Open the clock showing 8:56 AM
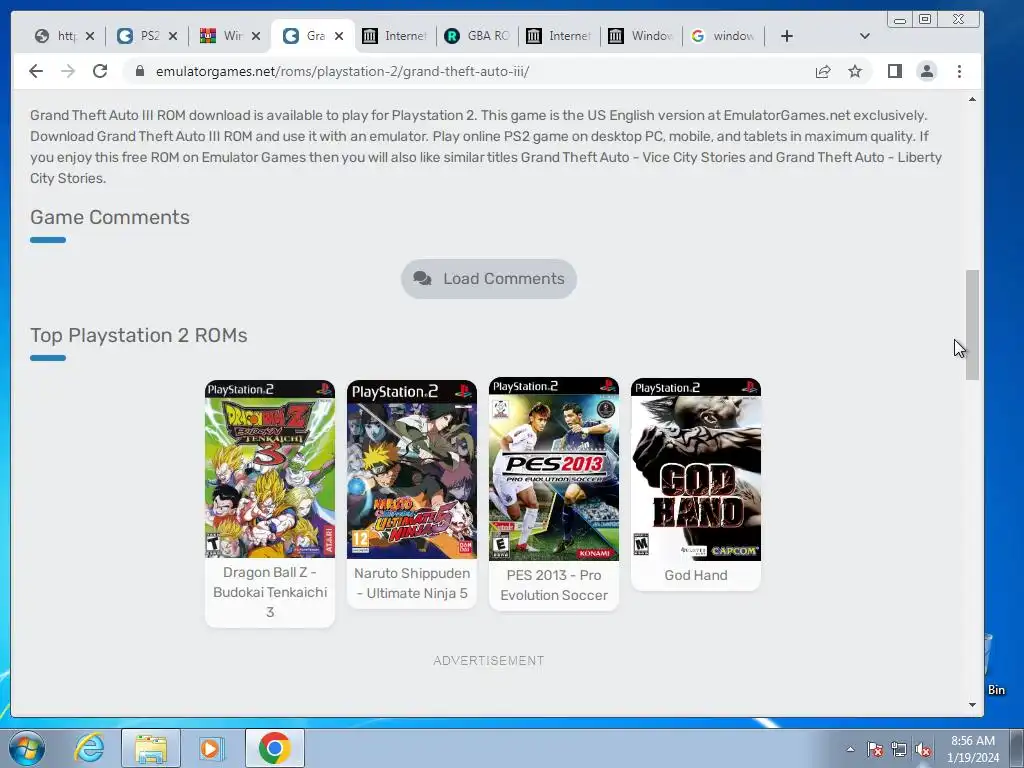 [x=973, y=749]
